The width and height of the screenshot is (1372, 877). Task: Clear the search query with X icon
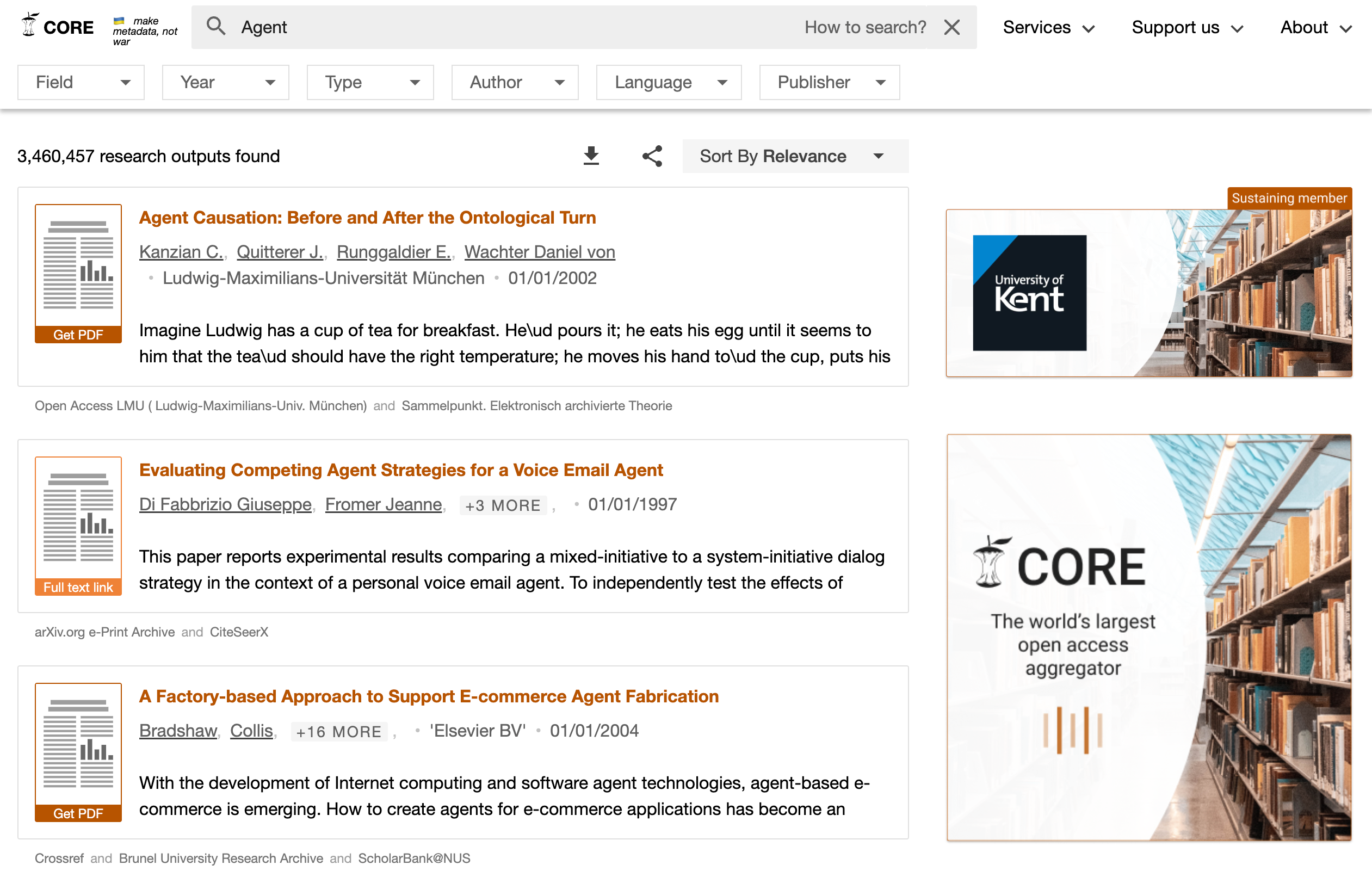click(951, 27)
